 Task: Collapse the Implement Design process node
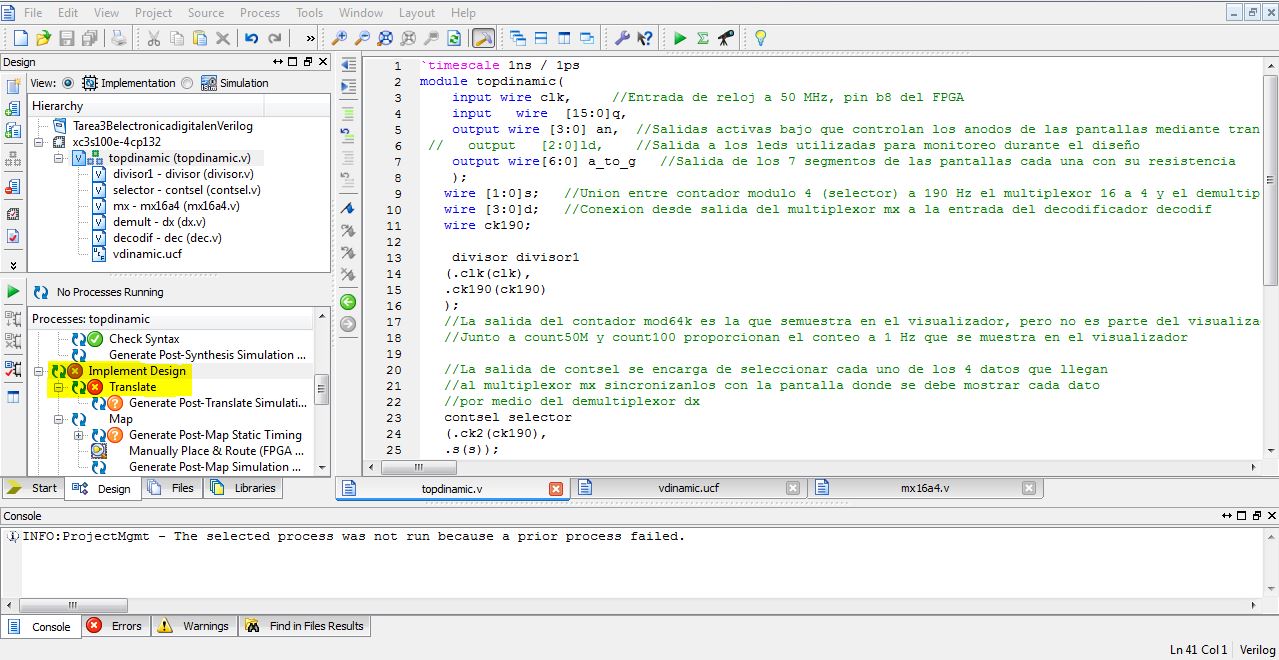[39, 371]
